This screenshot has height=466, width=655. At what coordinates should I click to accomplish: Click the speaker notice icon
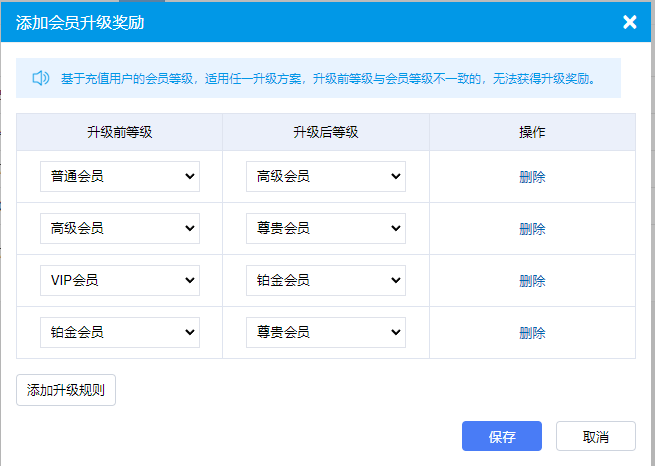41,78
